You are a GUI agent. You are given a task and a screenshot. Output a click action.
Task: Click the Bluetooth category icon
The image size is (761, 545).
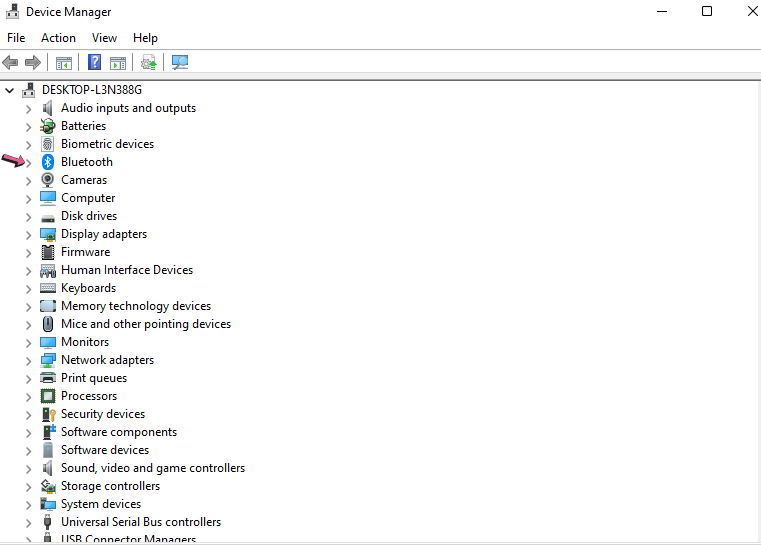pos(48,162)
